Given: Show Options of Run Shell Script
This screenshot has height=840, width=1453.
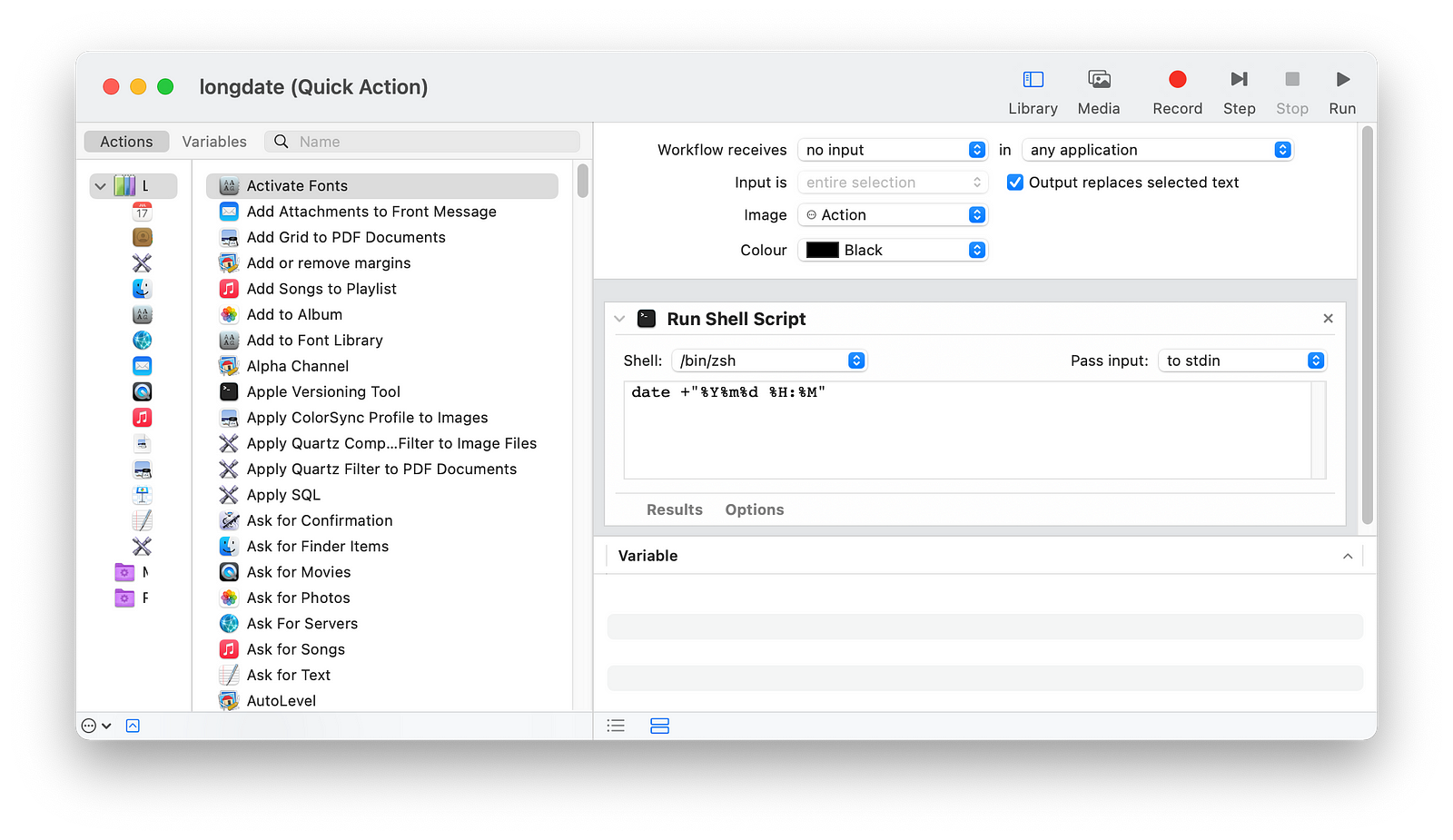Looking at the screenshot, I should [755, 510].
